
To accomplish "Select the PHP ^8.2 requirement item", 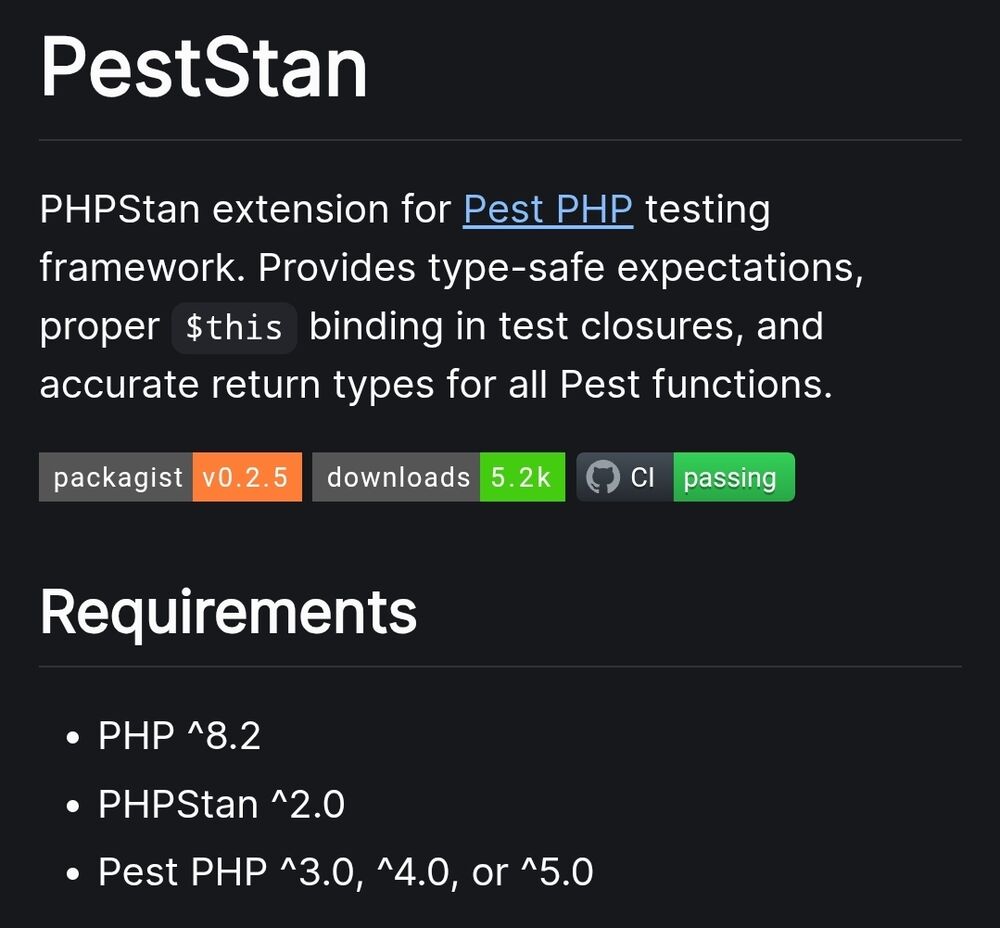I will point(179,736).
